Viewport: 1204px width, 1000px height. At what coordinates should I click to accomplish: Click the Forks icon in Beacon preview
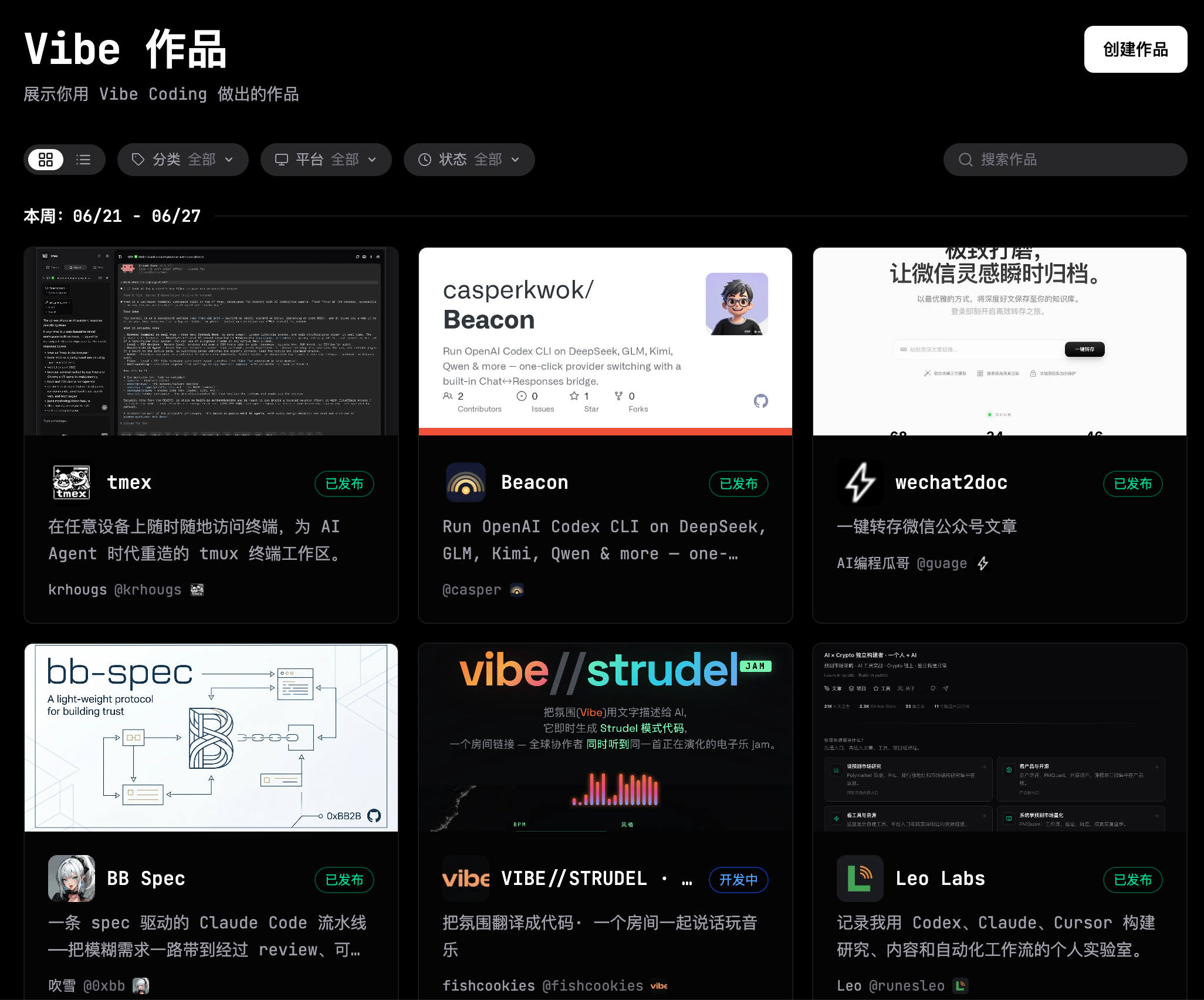click(x=618, y=396)
